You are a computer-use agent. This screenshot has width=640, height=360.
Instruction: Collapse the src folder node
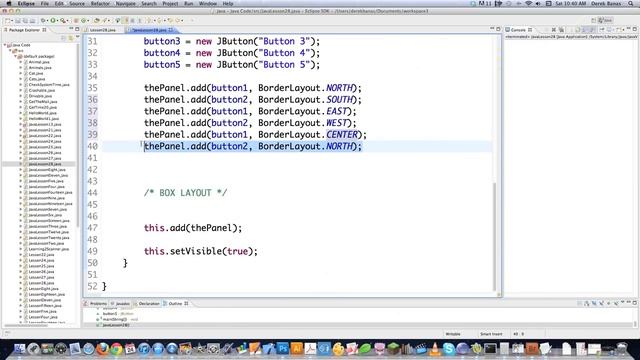pos(10,51)
